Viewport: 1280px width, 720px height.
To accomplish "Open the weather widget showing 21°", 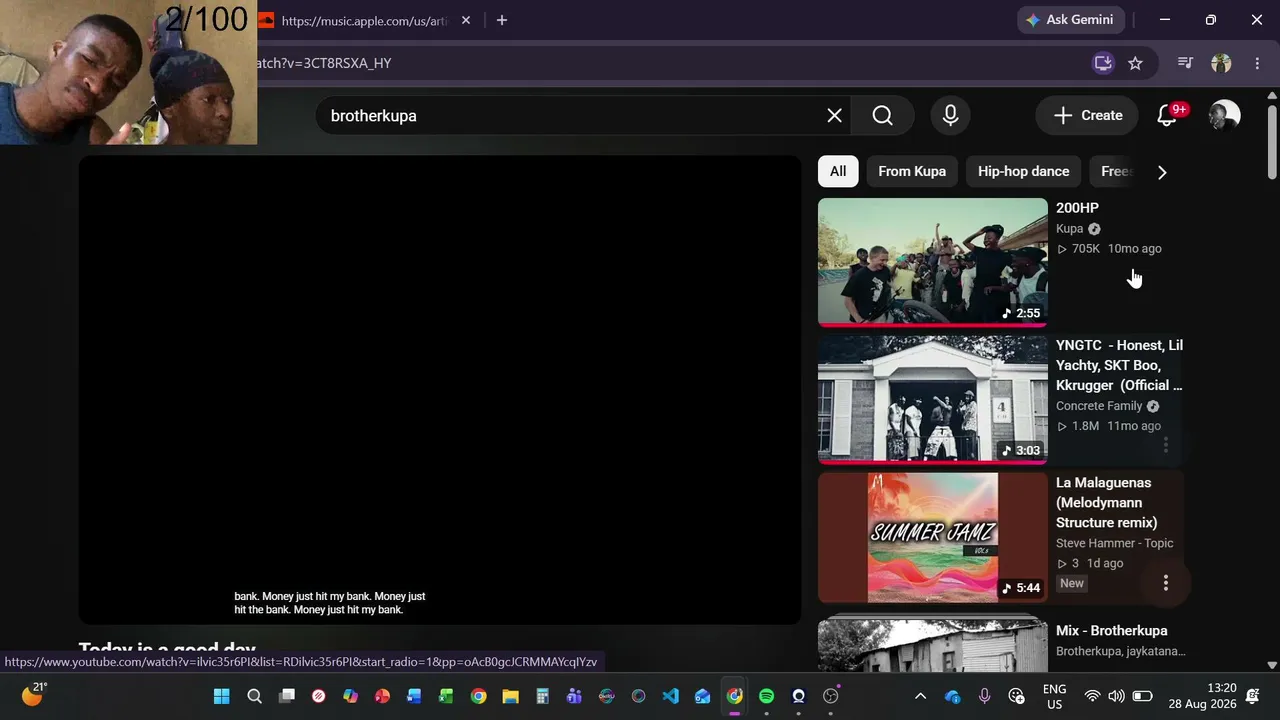I will [34, 694].
